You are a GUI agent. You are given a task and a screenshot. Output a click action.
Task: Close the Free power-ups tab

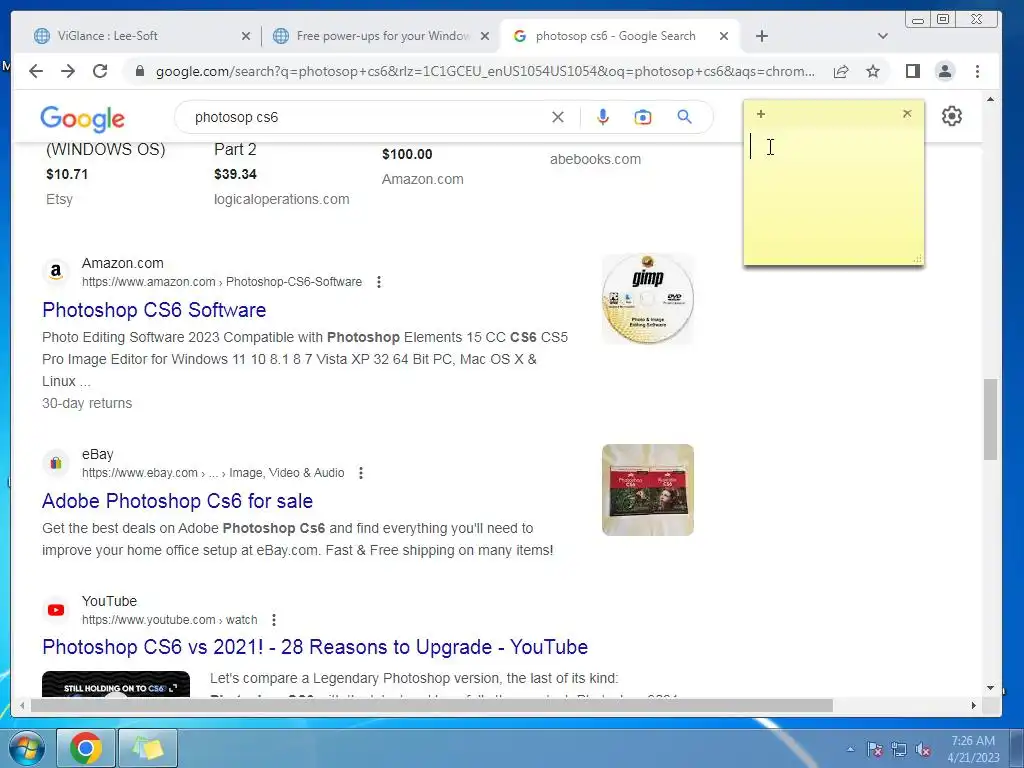click(x=485, y=36)
